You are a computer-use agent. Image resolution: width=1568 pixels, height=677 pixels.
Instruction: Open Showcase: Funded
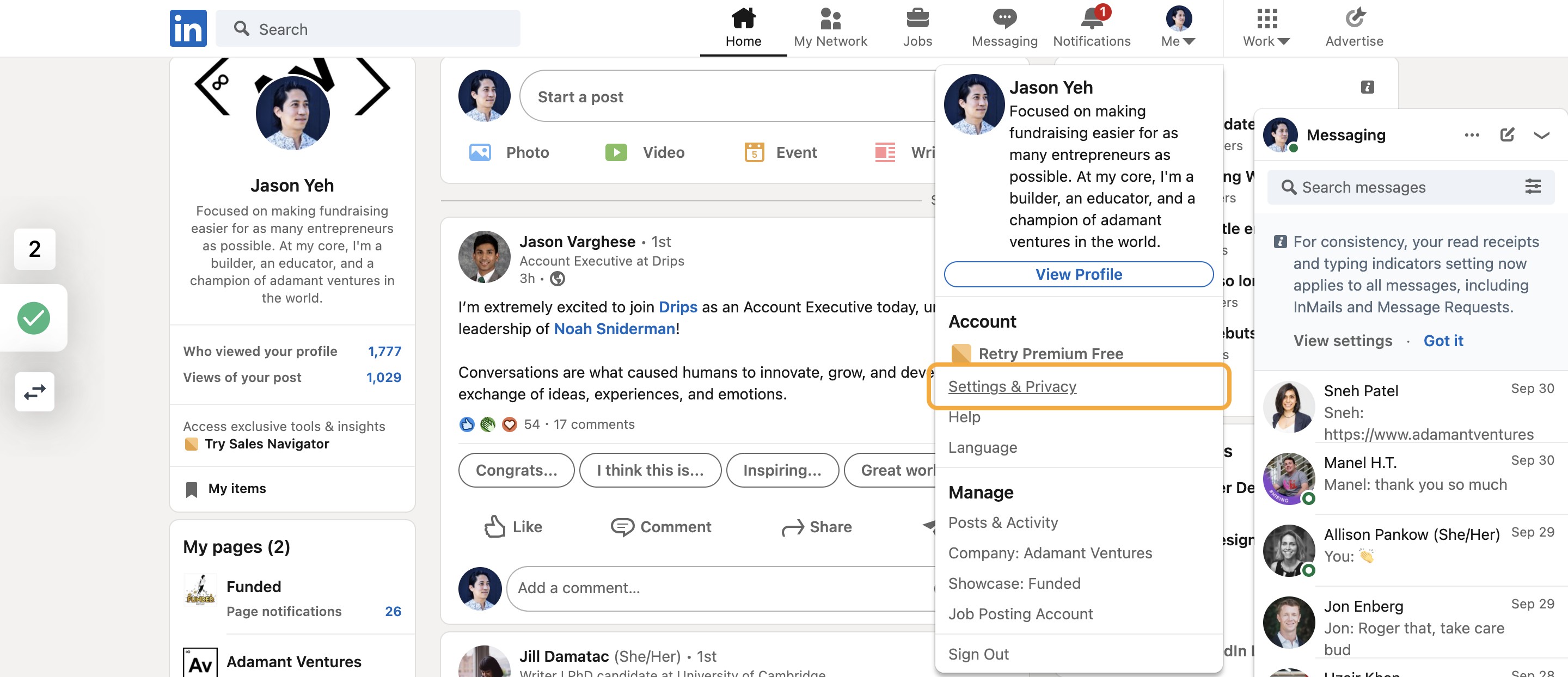[1014, 583]
